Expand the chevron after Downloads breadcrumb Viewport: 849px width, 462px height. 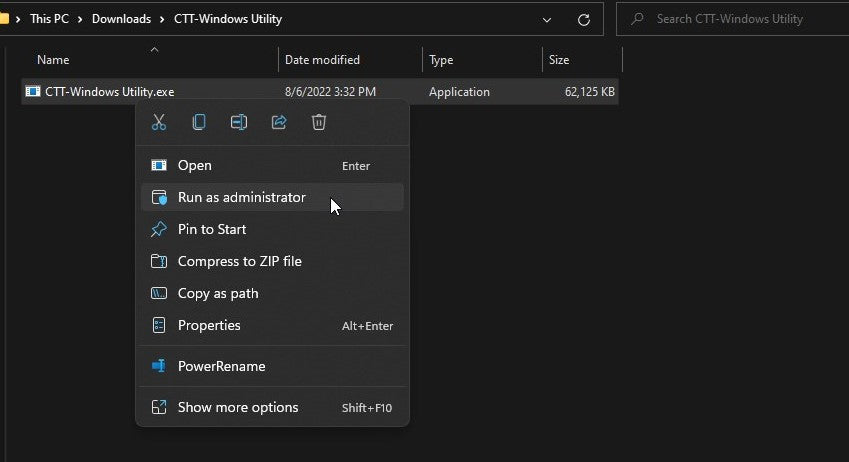tap(160, 19)
